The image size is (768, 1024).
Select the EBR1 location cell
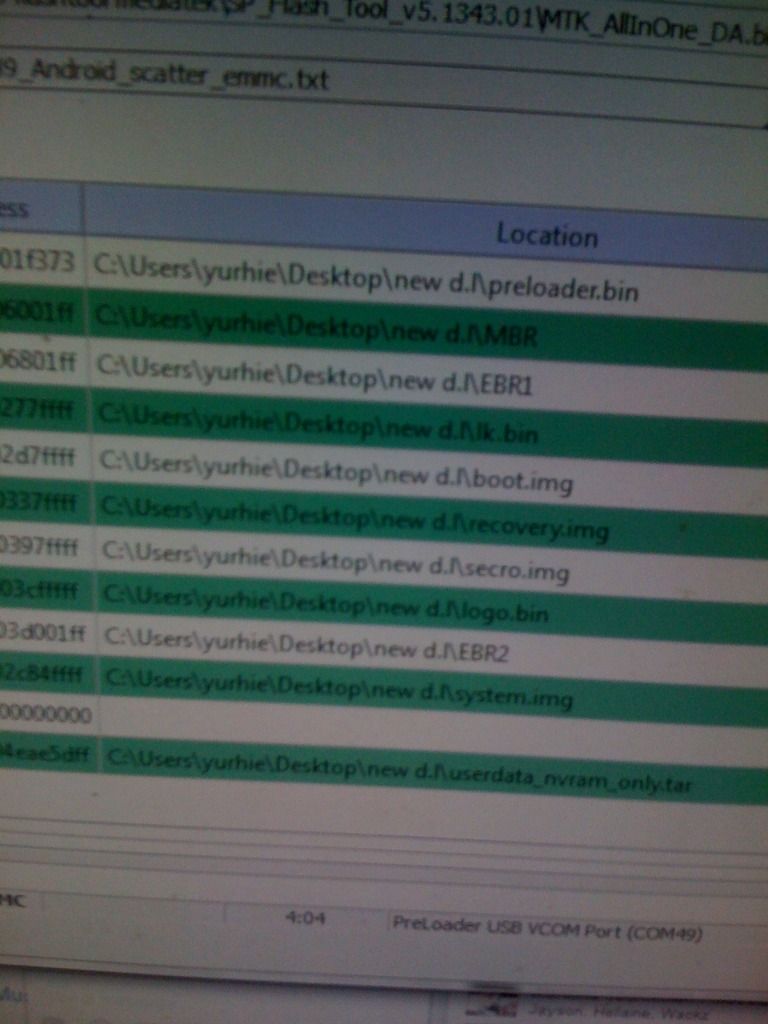[x=314, y=376]
